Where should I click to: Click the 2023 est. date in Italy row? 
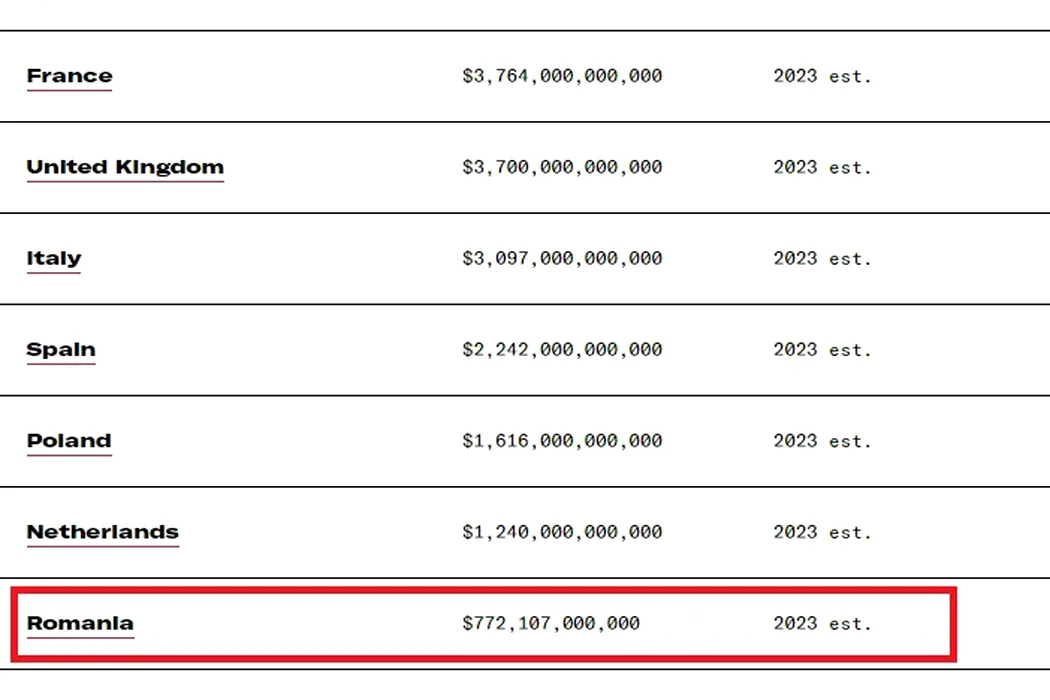click(823, 258)
